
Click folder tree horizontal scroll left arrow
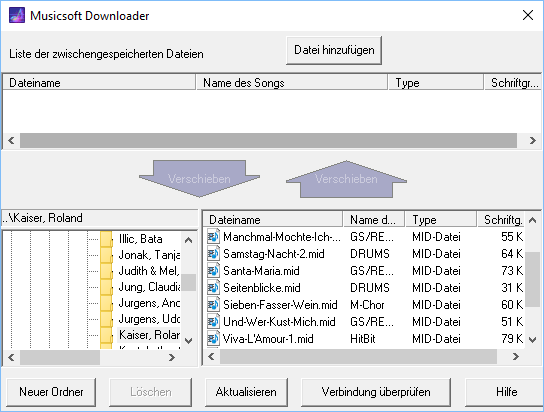(11, 357)
